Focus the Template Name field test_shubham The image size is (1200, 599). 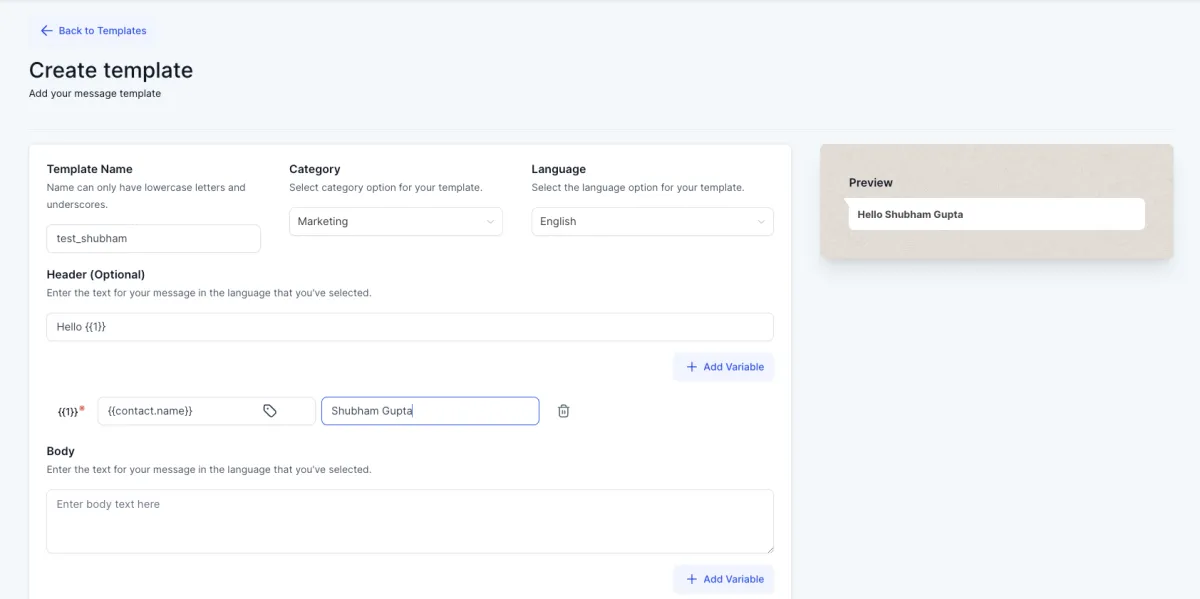(x=153, y=238)
